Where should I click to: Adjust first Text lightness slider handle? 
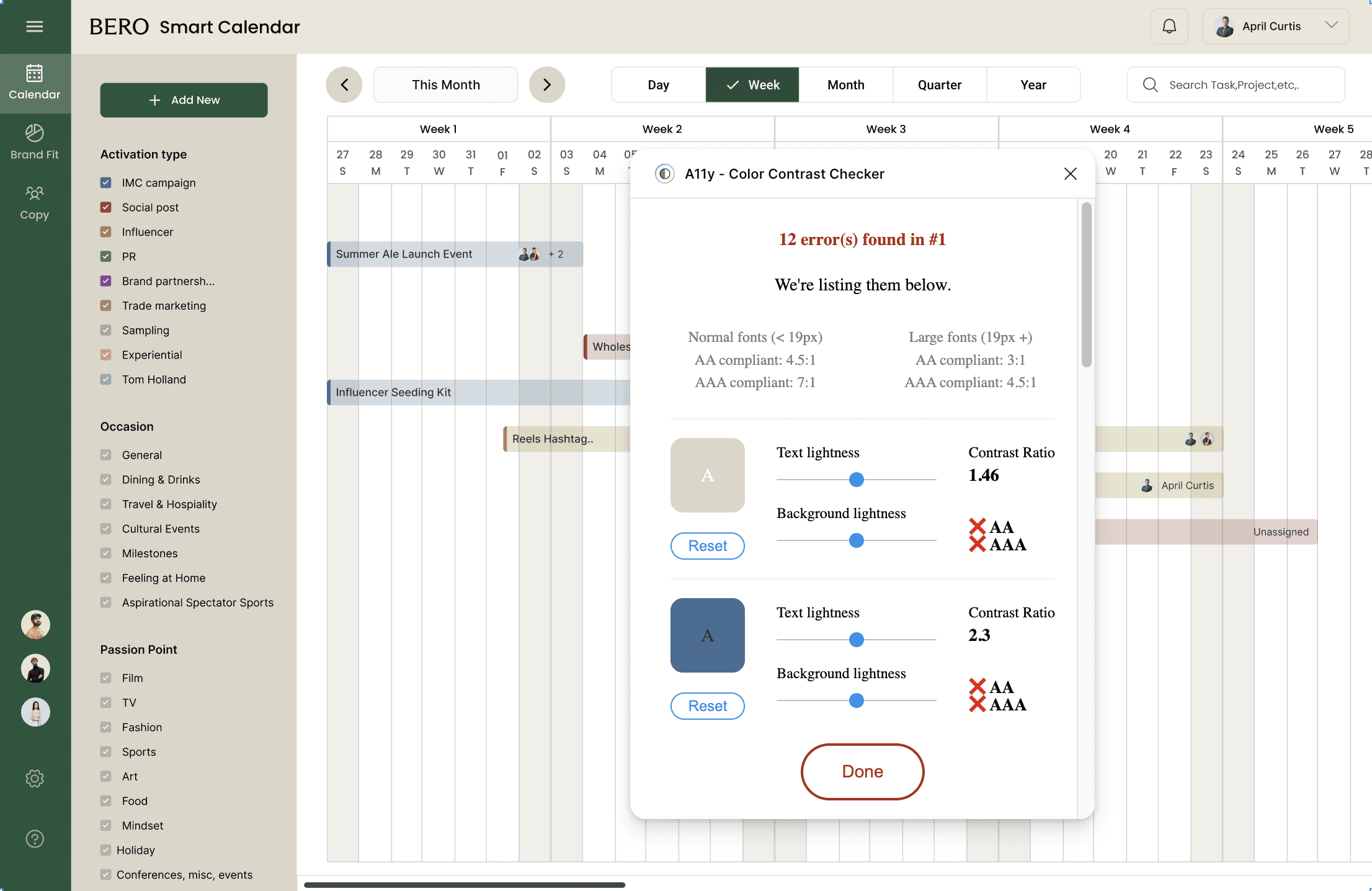856,480
